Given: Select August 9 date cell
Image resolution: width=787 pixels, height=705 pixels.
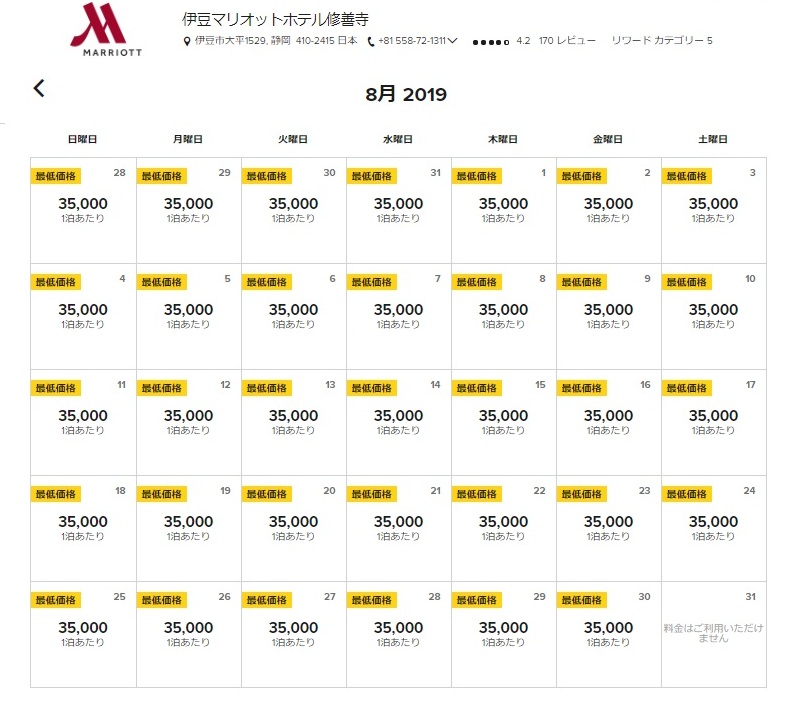Looking at the screenshot, I should 608,317.
